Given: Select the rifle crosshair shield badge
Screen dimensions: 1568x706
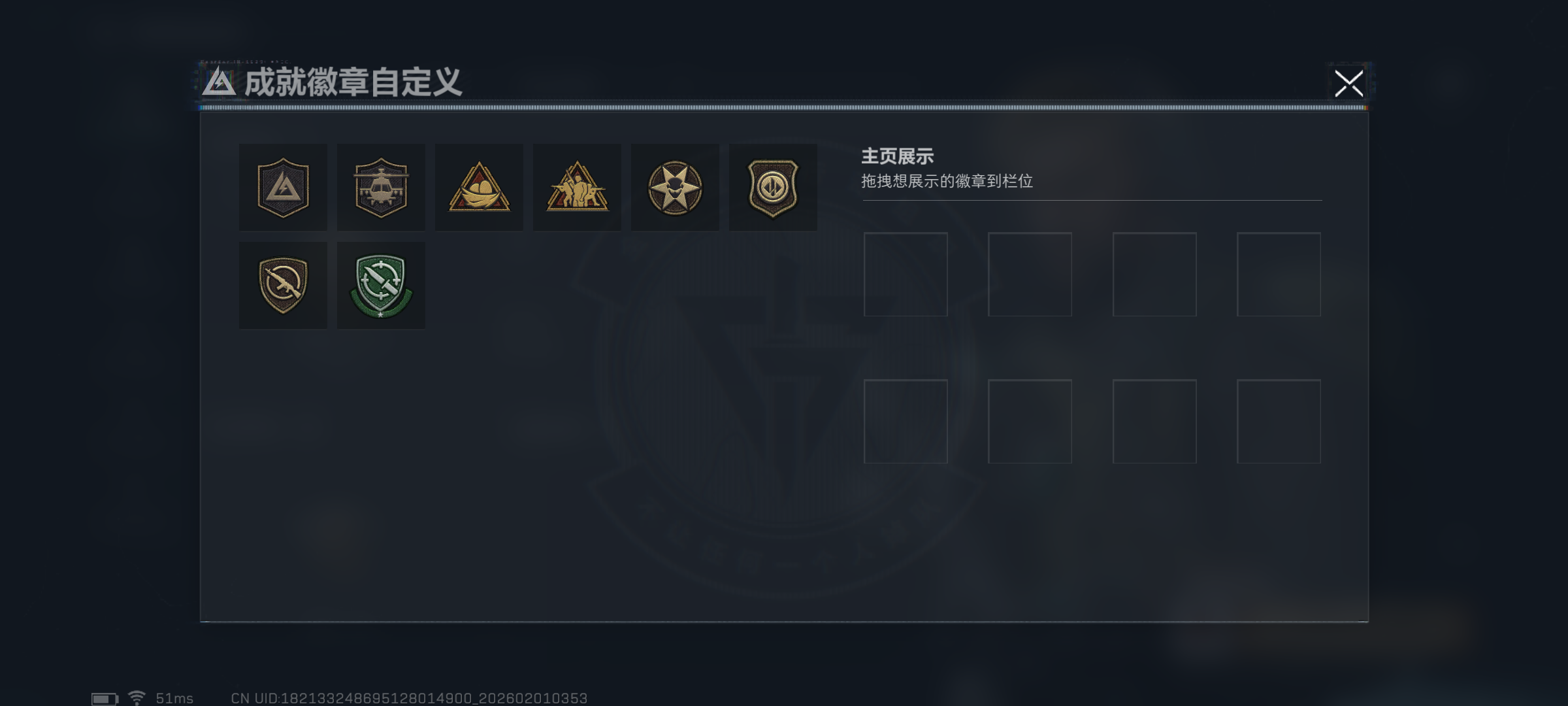Looking at the screenshot, I should (283, 286).
